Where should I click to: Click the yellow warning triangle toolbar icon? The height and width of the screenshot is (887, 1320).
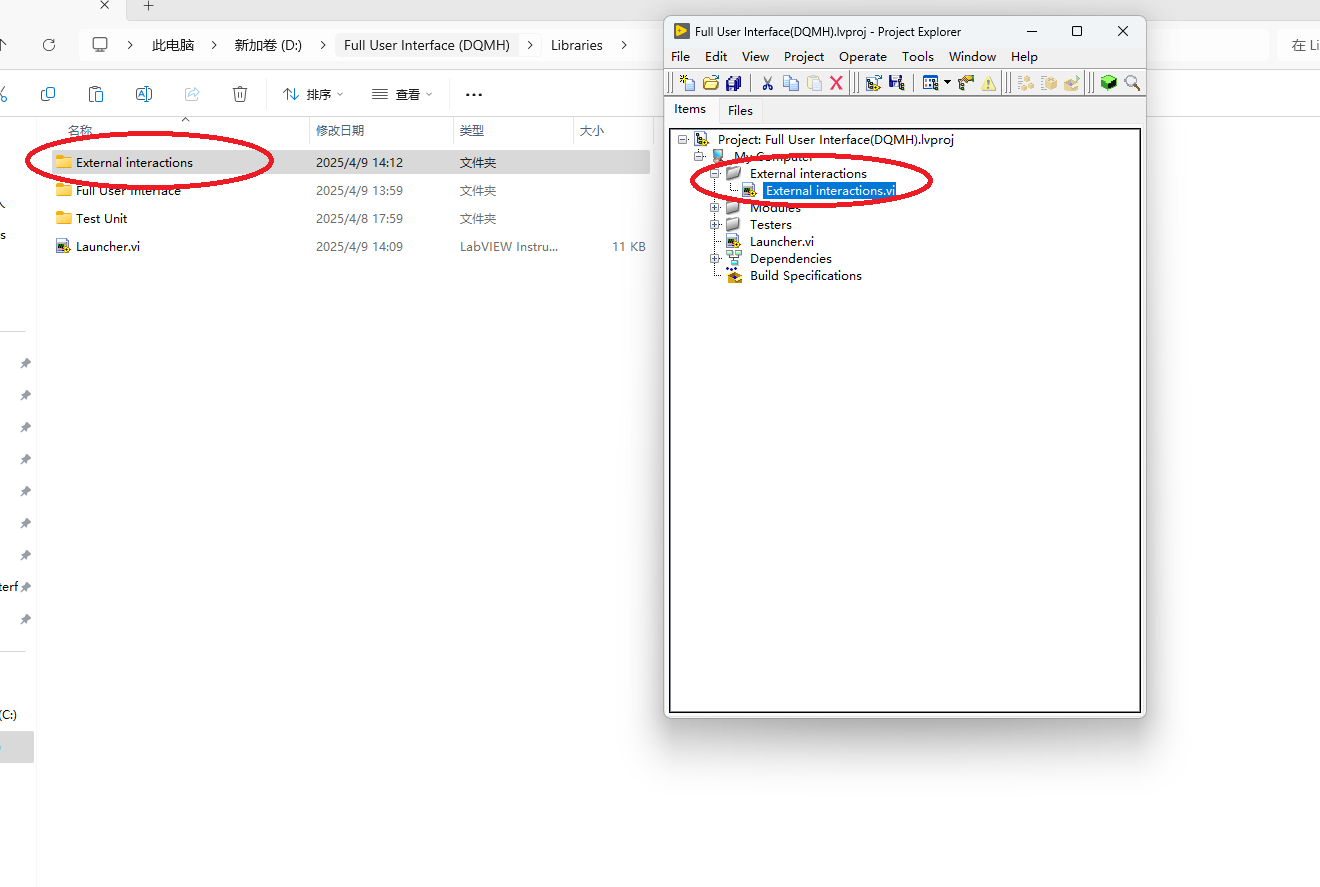tap(989, 83)
